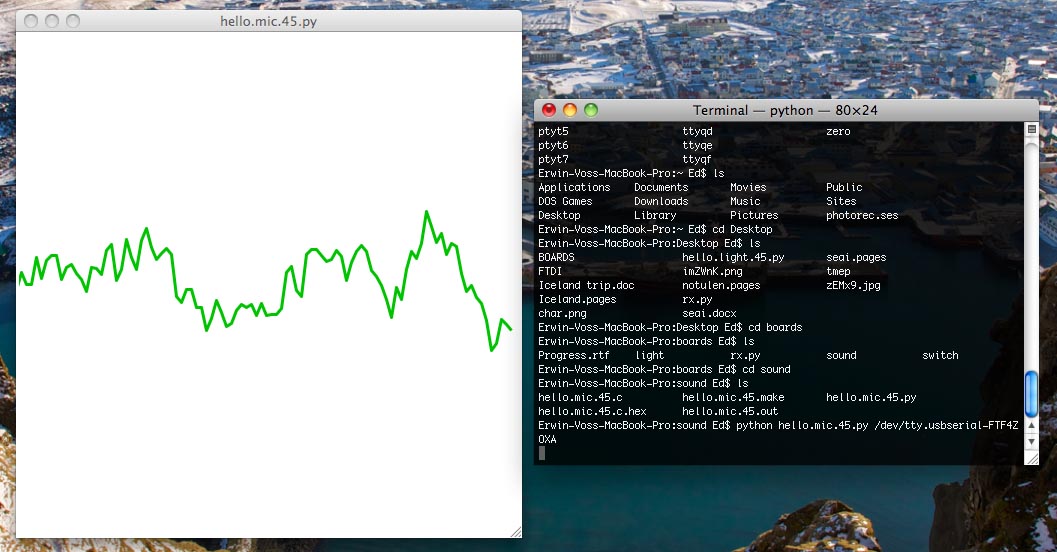Click hello.mic.45.c in sound listing
Screen dimensions: 1057x552
pyautogui.click(x=580, y=398)
